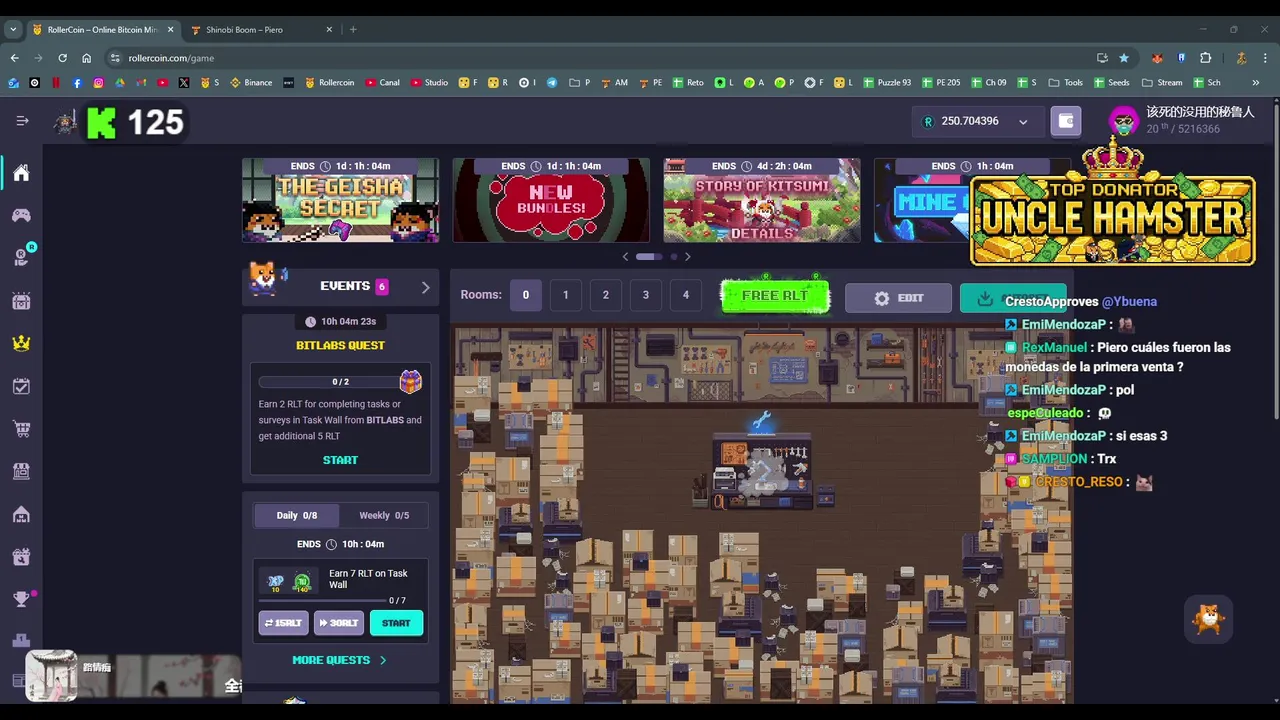
Task: Click the Bitlabs quest 0/2 progress bar
Action: pyautogui.click(x=330, y=382)
